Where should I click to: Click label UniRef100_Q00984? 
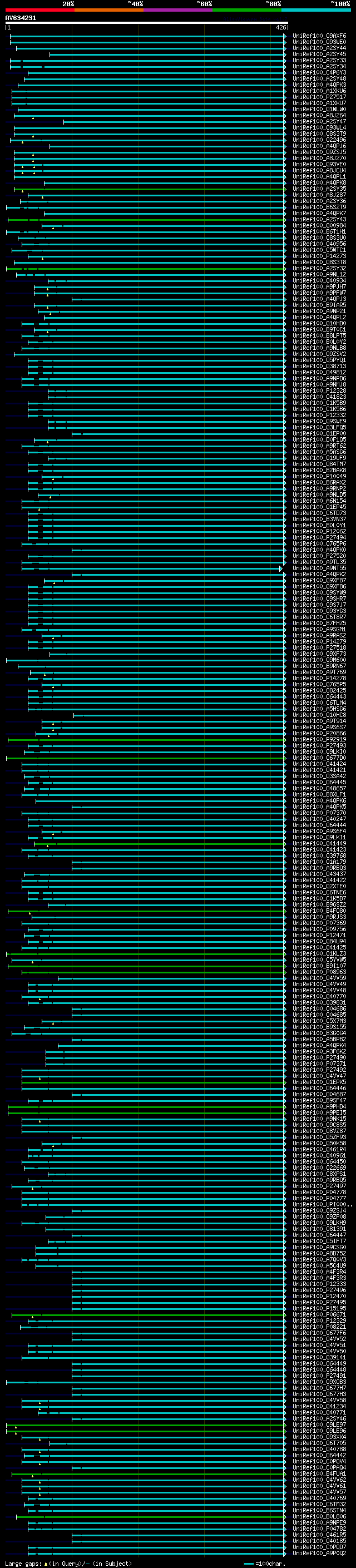click(x=319, y=226)
